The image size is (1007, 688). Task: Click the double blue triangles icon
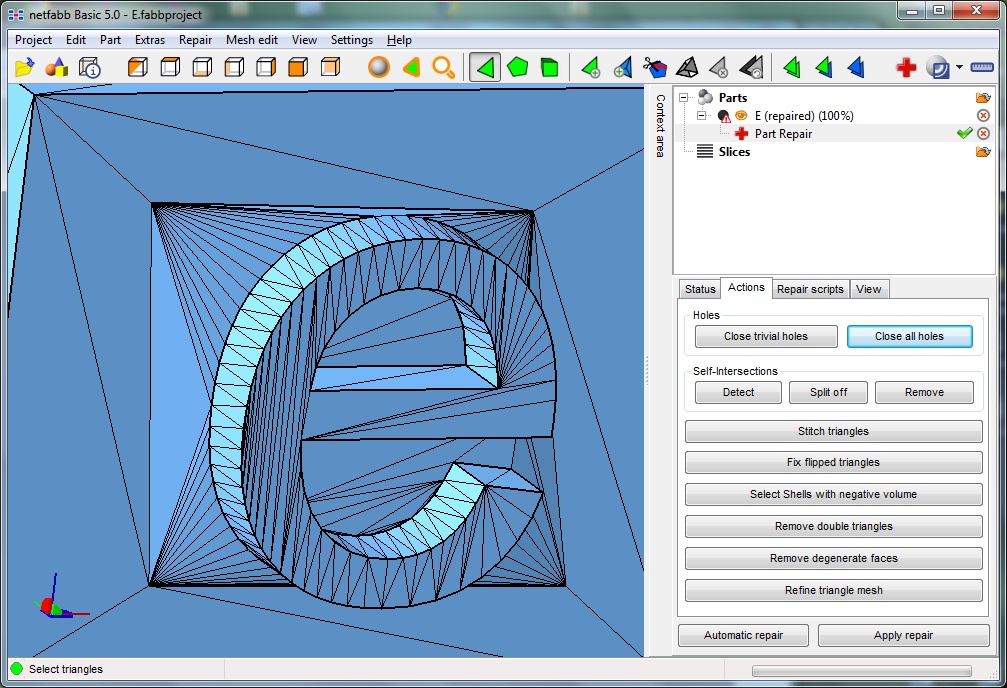tap(856, 67)
